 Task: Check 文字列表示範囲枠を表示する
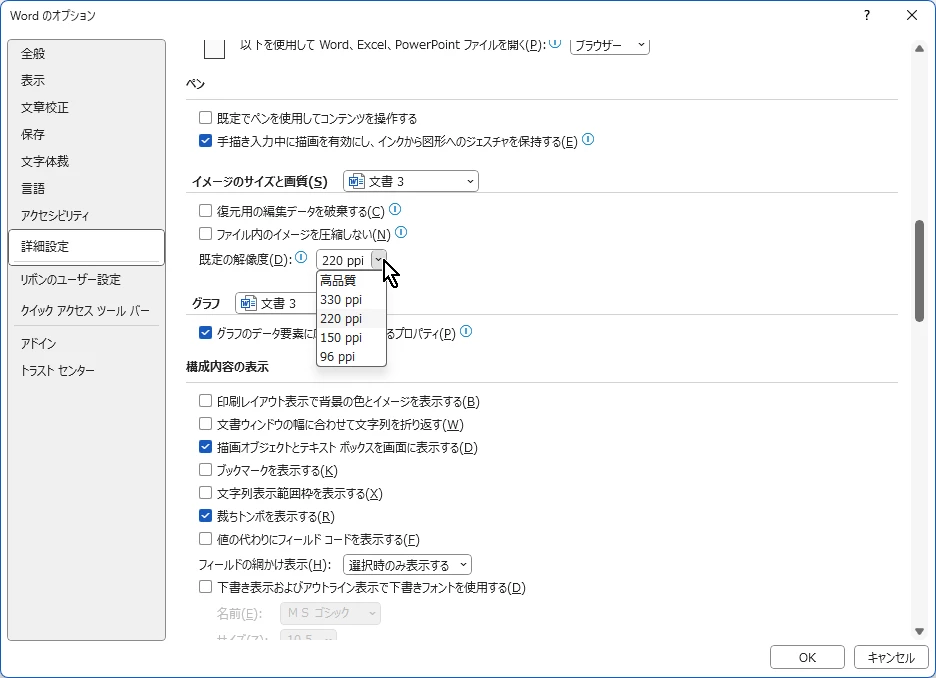(x=205, y=493)
